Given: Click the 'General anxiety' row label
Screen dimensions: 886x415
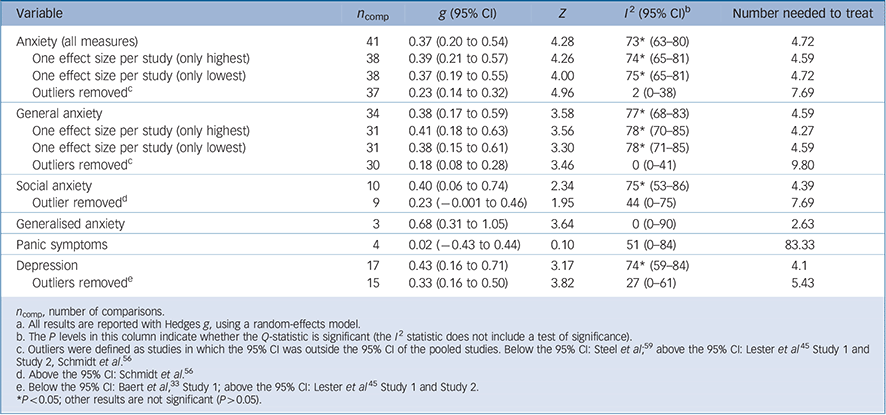Looking at the screenshot, I should point(65,115).
